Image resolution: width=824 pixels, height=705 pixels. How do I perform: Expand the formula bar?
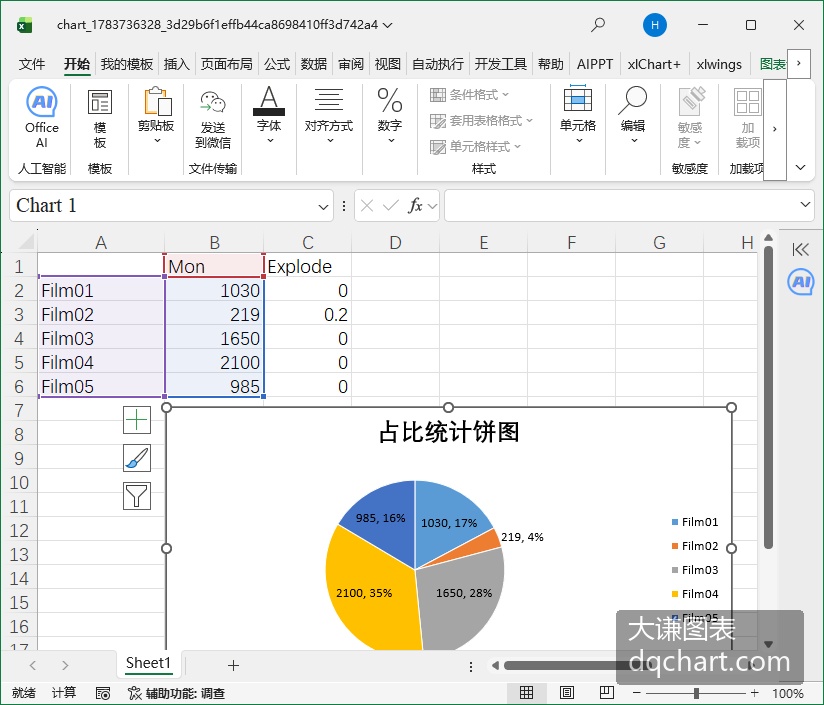[805, 204]
